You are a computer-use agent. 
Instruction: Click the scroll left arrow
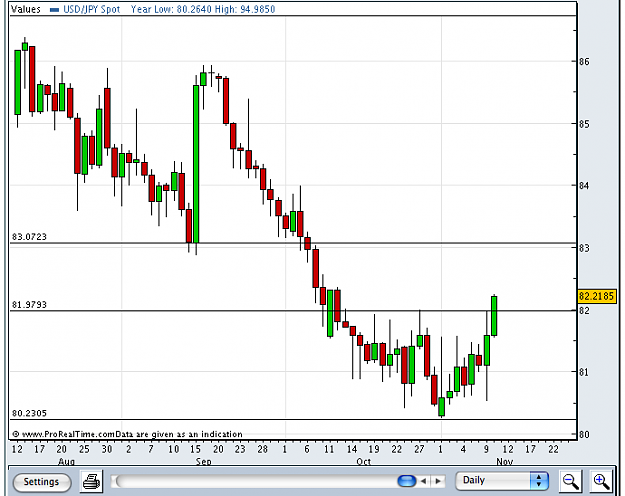[424, 481]
